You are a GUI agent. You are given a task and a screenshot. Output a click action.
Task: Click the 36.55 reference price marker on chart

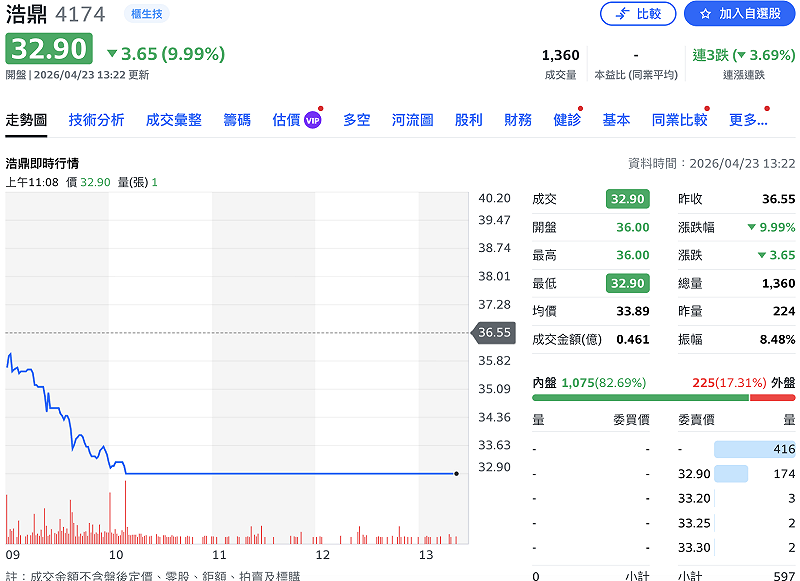494,332
